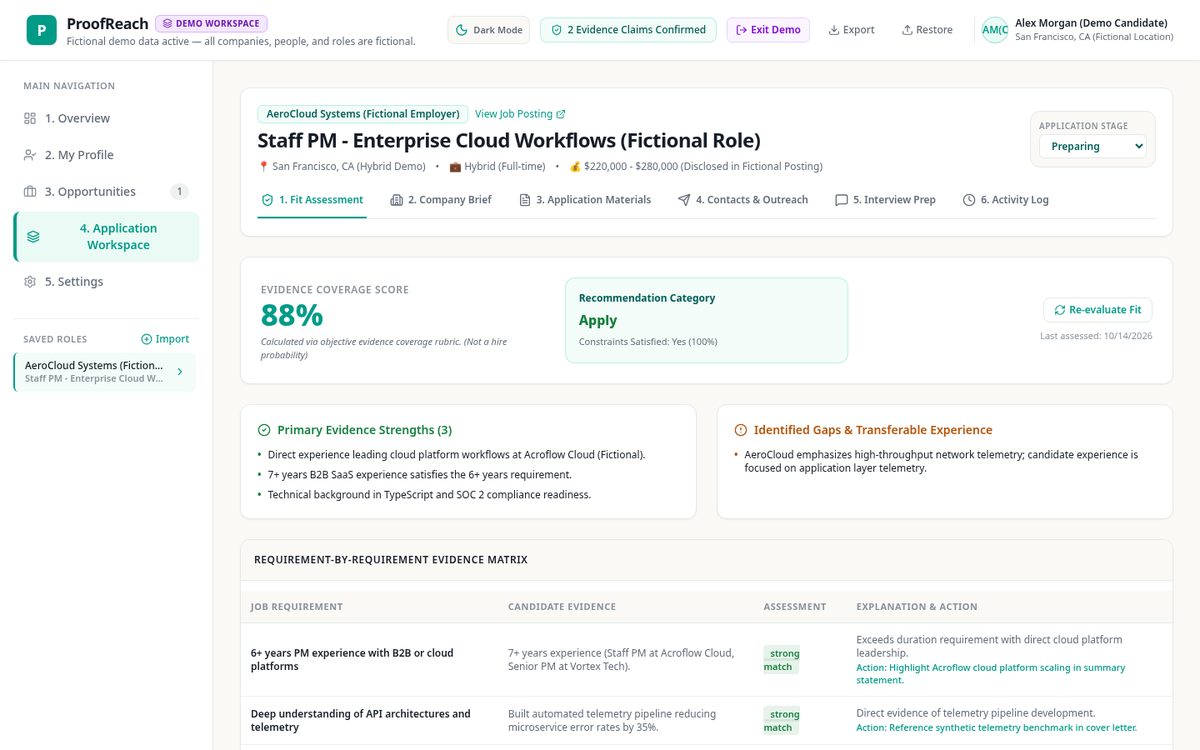Image resolution: width=1200 pixels, height=750 pixels.
Task: Click the Alex Morgan avatar circle
Action: [x=995, y=30]
